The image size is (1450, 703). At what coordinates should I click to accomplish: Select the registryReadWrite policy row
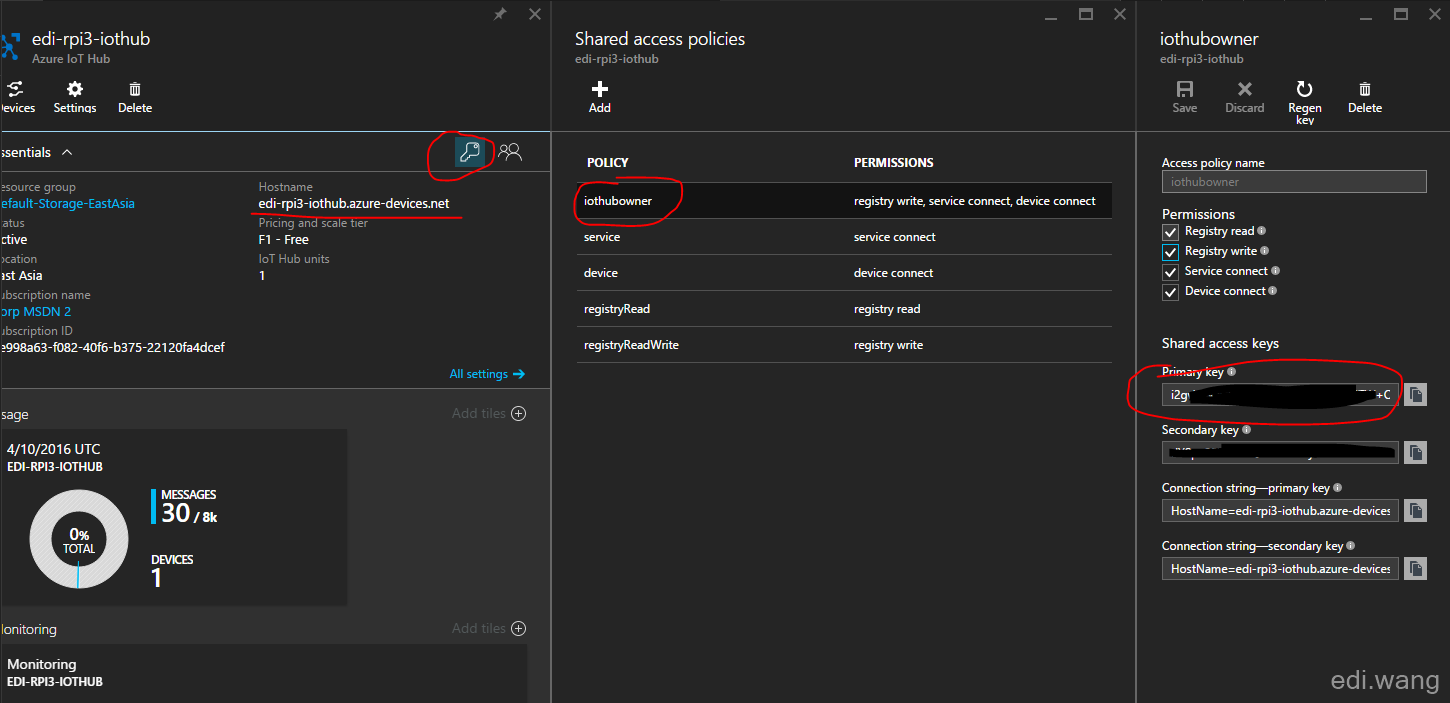843,345
